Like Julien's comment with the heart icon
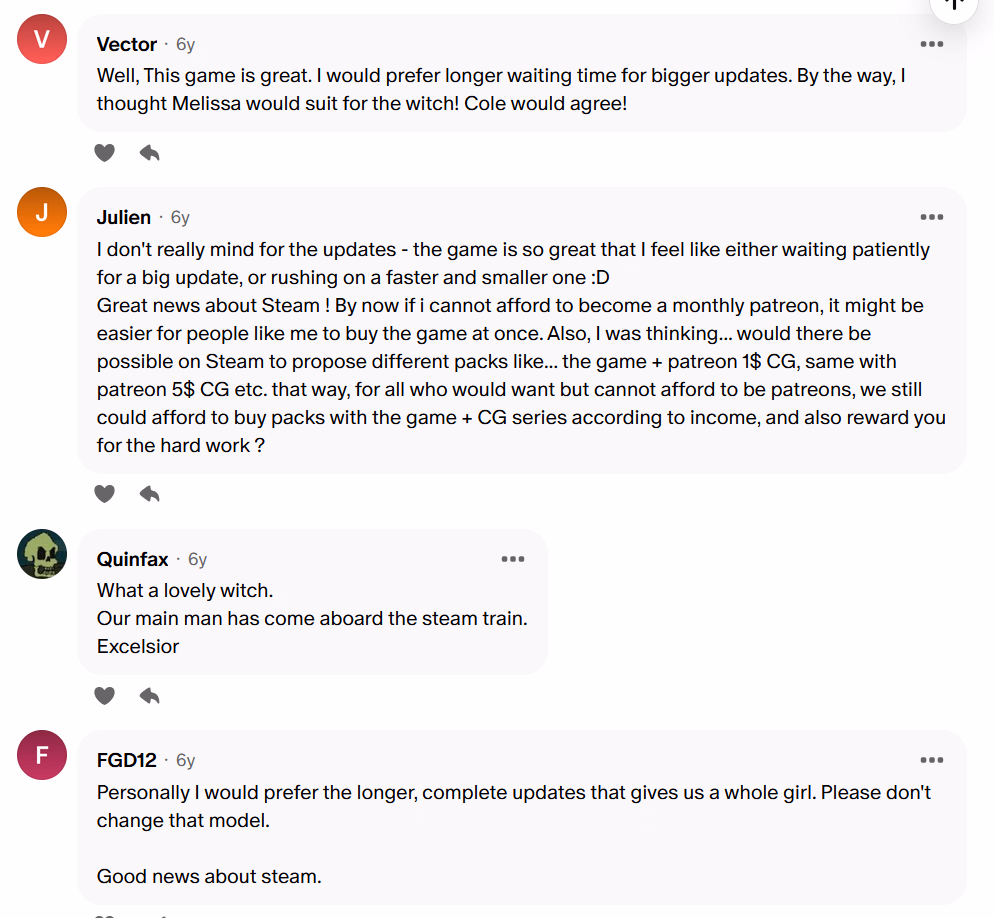This screenshot has width=994, height=918. pos(104,494)
